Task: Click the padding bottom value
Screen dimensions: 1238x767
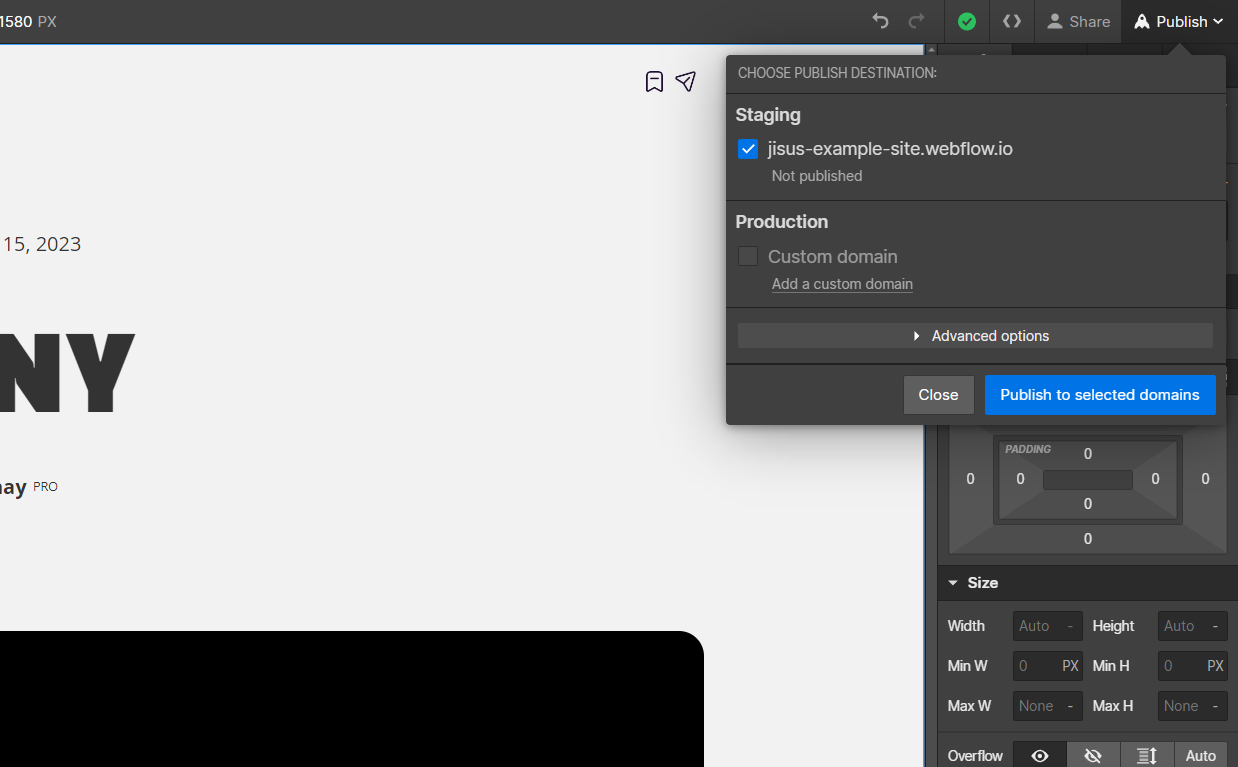Action: click(x=1088, y=504)
